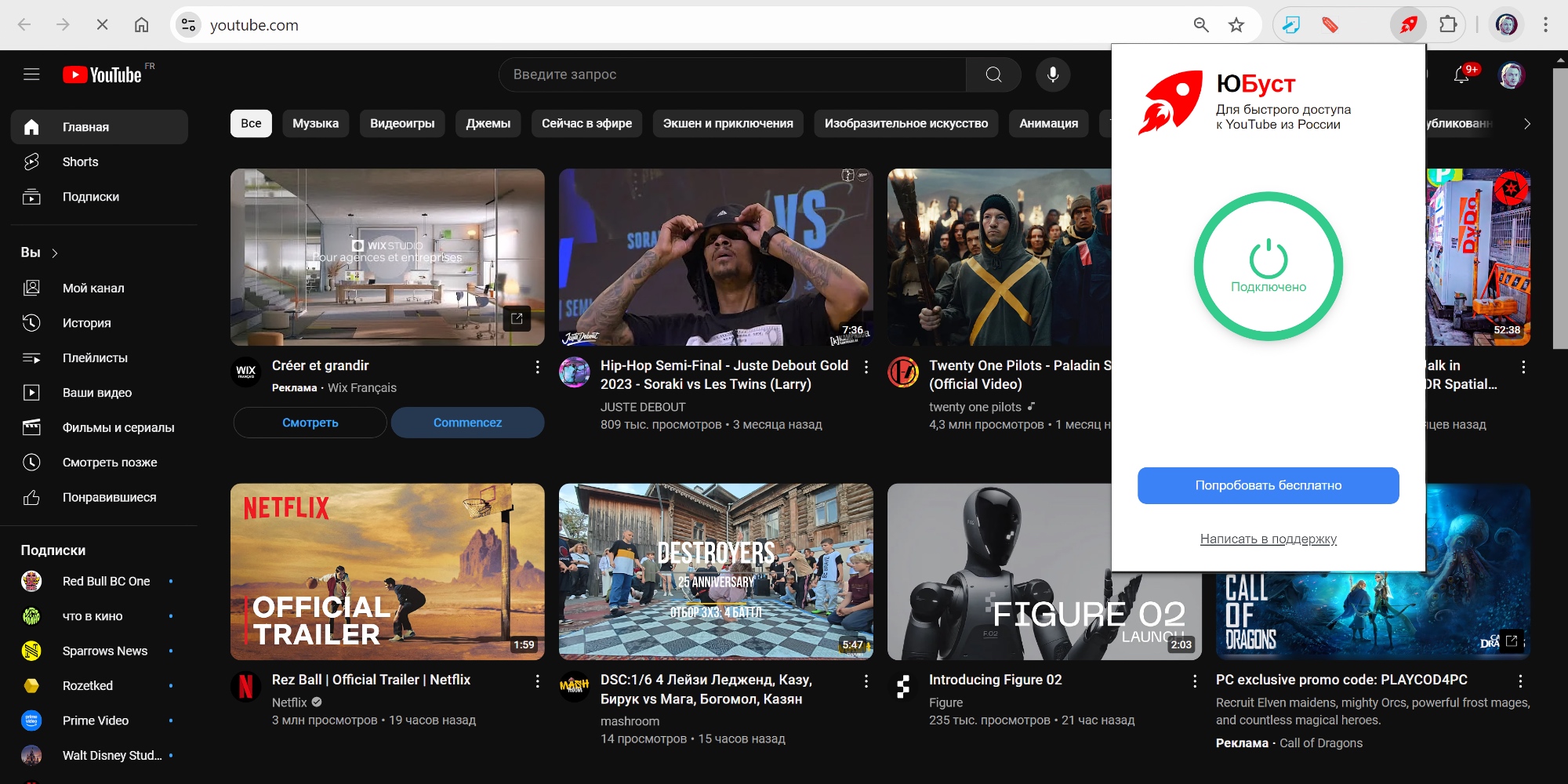This screenshot has width=1568, height=784.
Task: Open Плейлисты in the sidebar
Action: (100, 358)
